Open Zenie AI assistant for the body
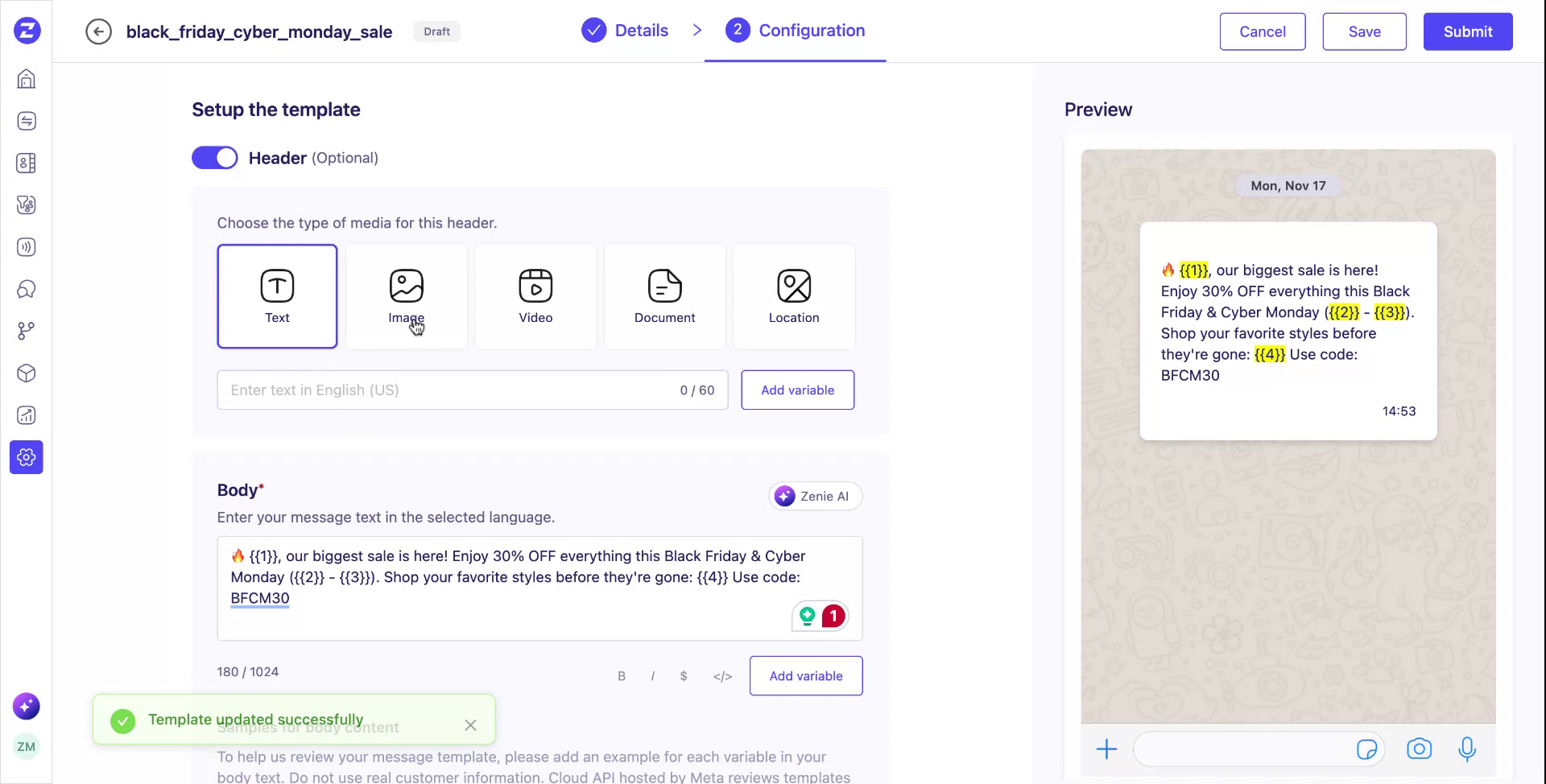Viewport: 1546px width, 784px height. pos(814,496)
